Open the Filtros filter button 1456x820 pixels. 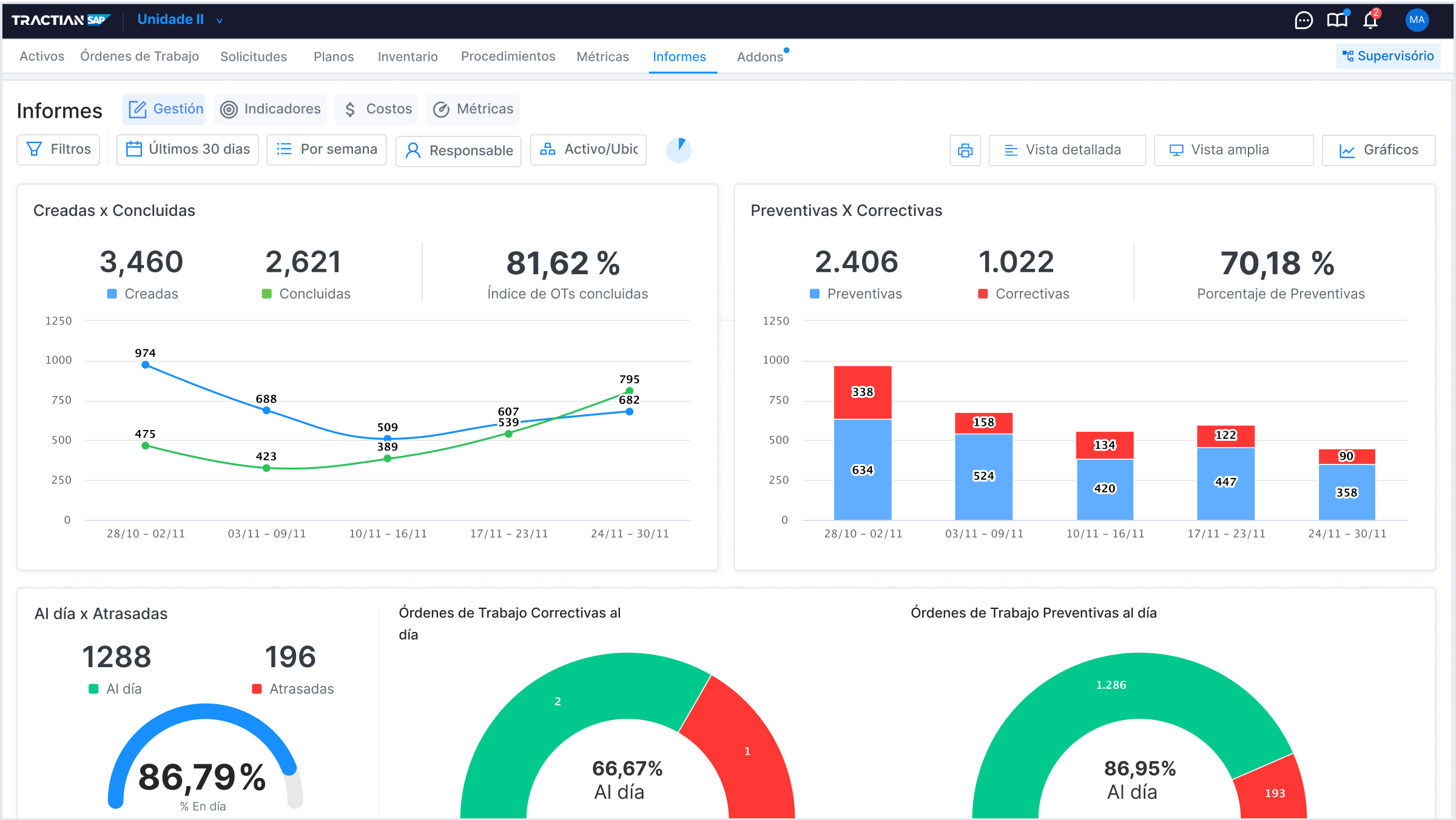coord(58,150)
